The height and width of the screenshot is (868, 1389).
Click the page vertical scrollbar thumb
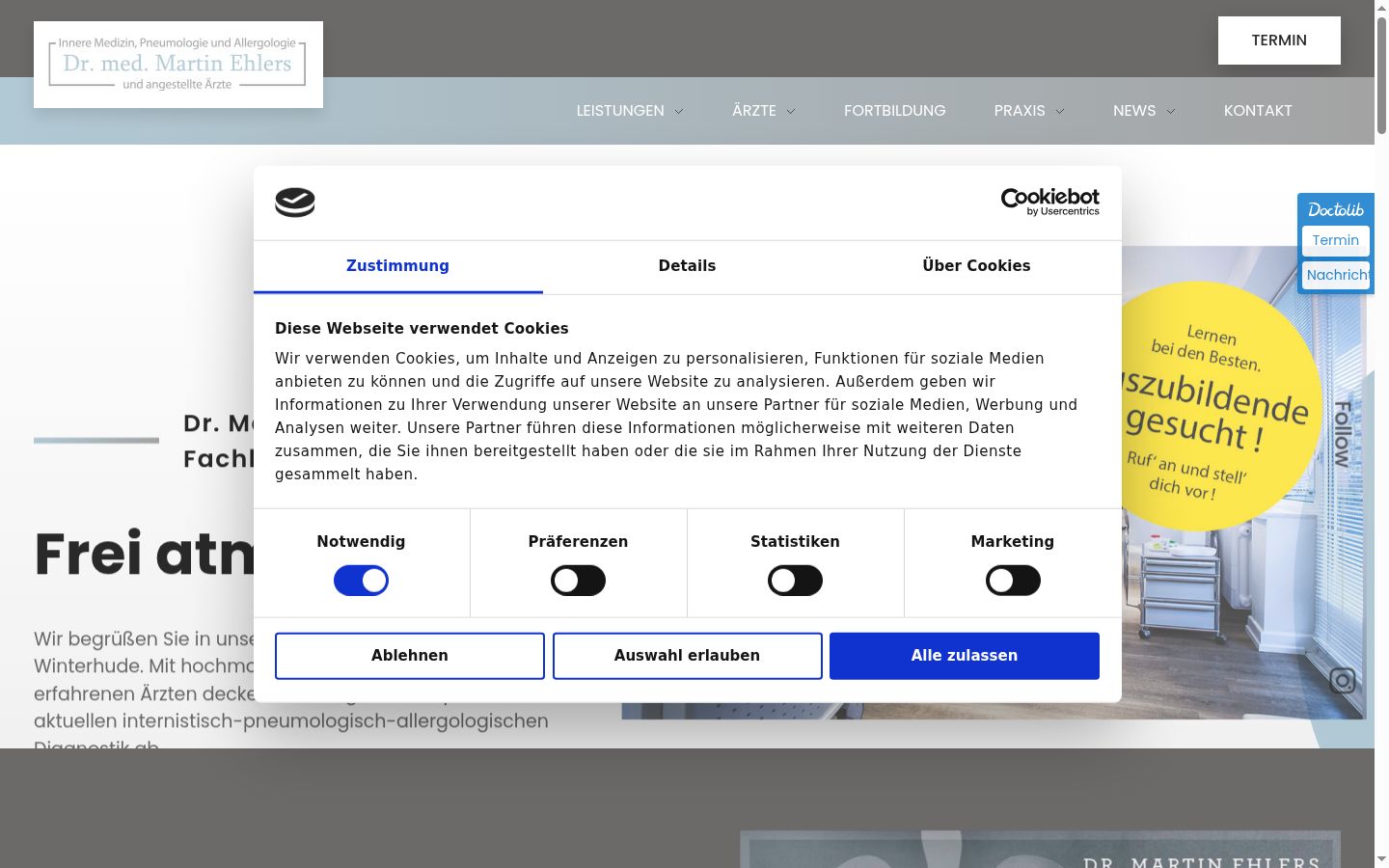[1381, 75]
